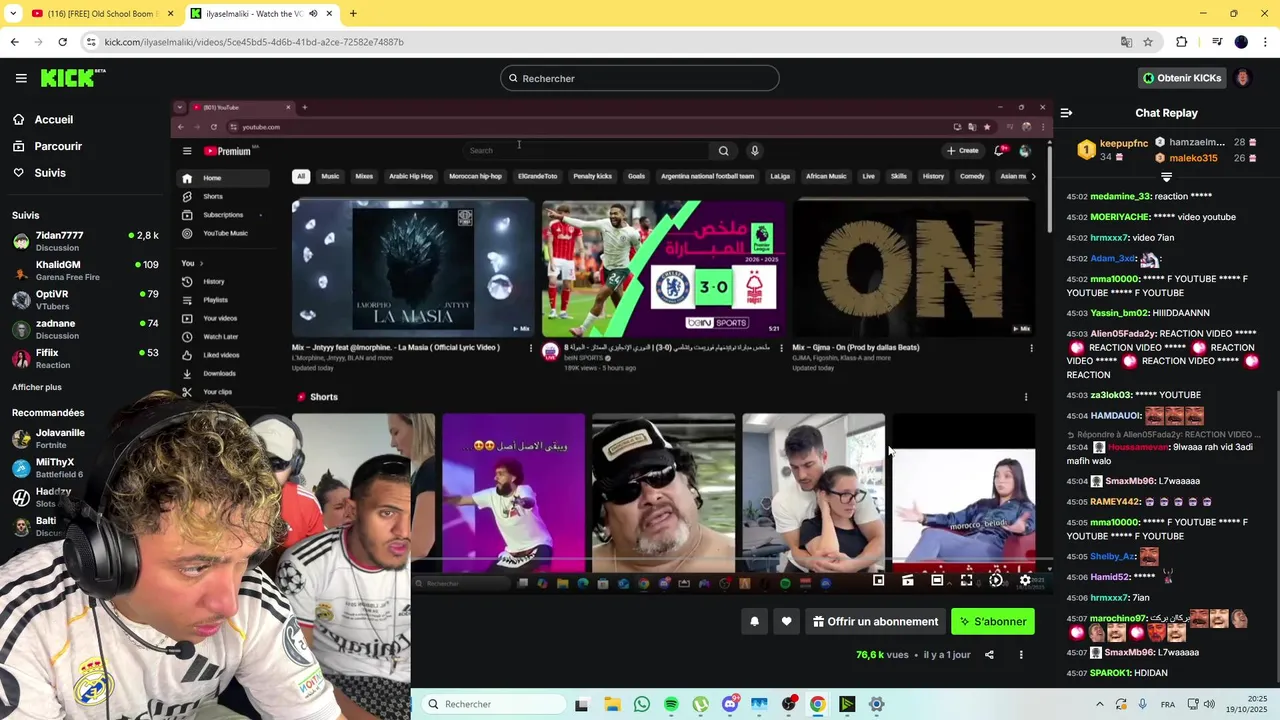This screenshot has width=1280, height=720.
Task: Open the video player settings gear
Action: click(1025, 580)
